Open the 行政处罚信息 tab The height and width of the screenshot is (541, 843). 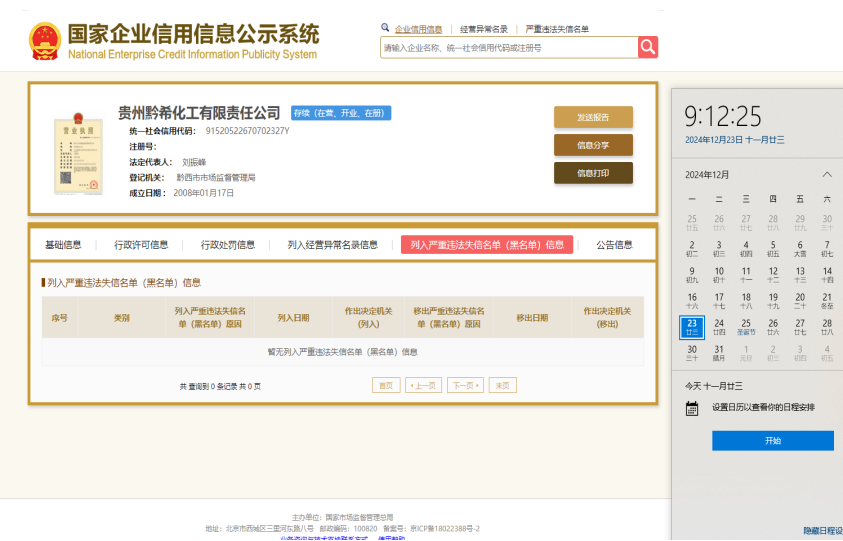(227, 245)
